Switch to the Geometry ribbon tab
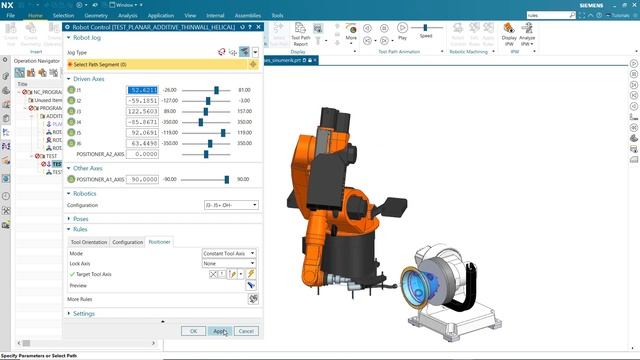Viewport: 640px width, 360px height. point(96,16)
